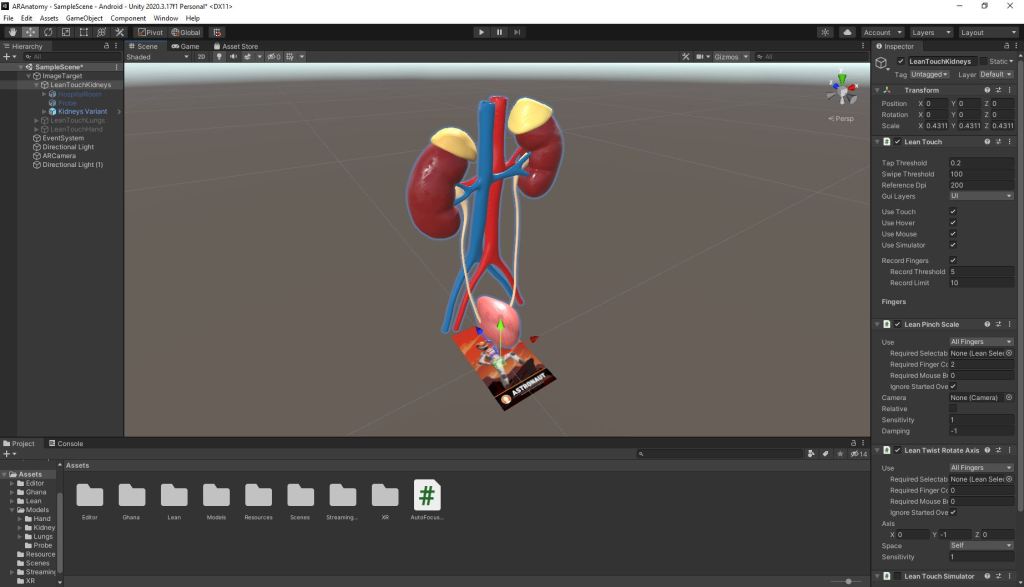Select the Rect transform tool

[84, 32]
